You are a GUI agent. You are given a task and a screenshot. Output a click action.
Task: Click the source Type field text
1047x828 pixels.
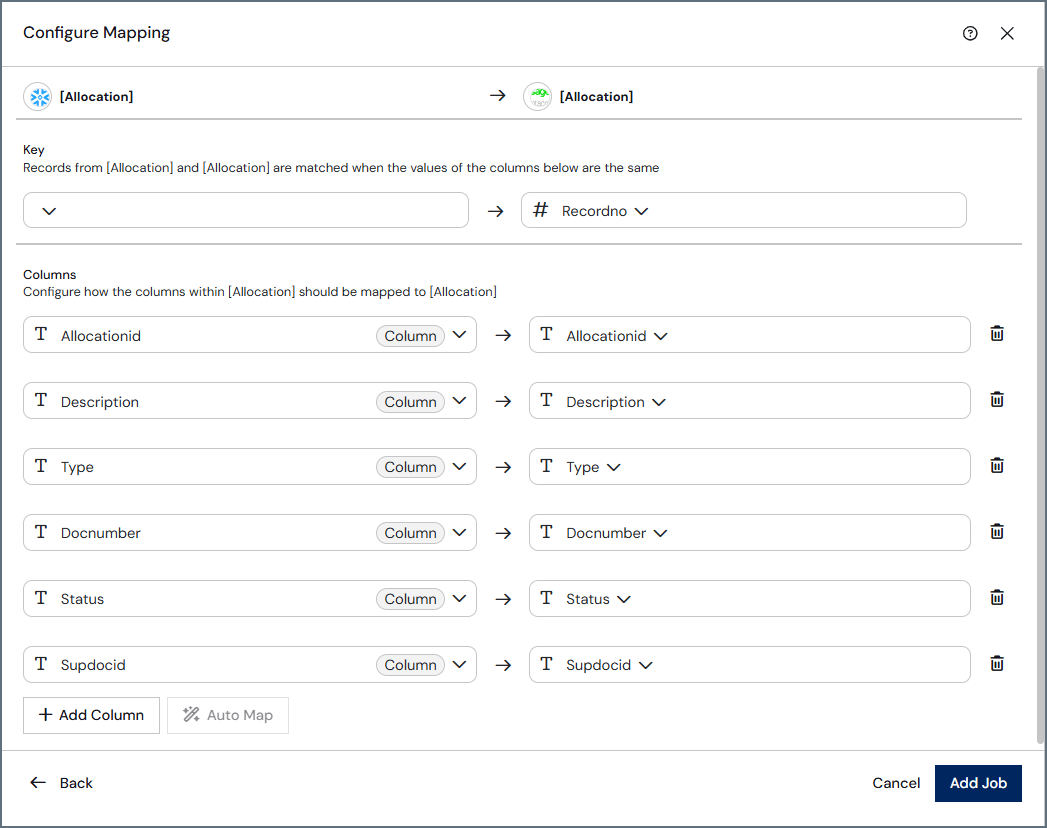coord(77,467)
